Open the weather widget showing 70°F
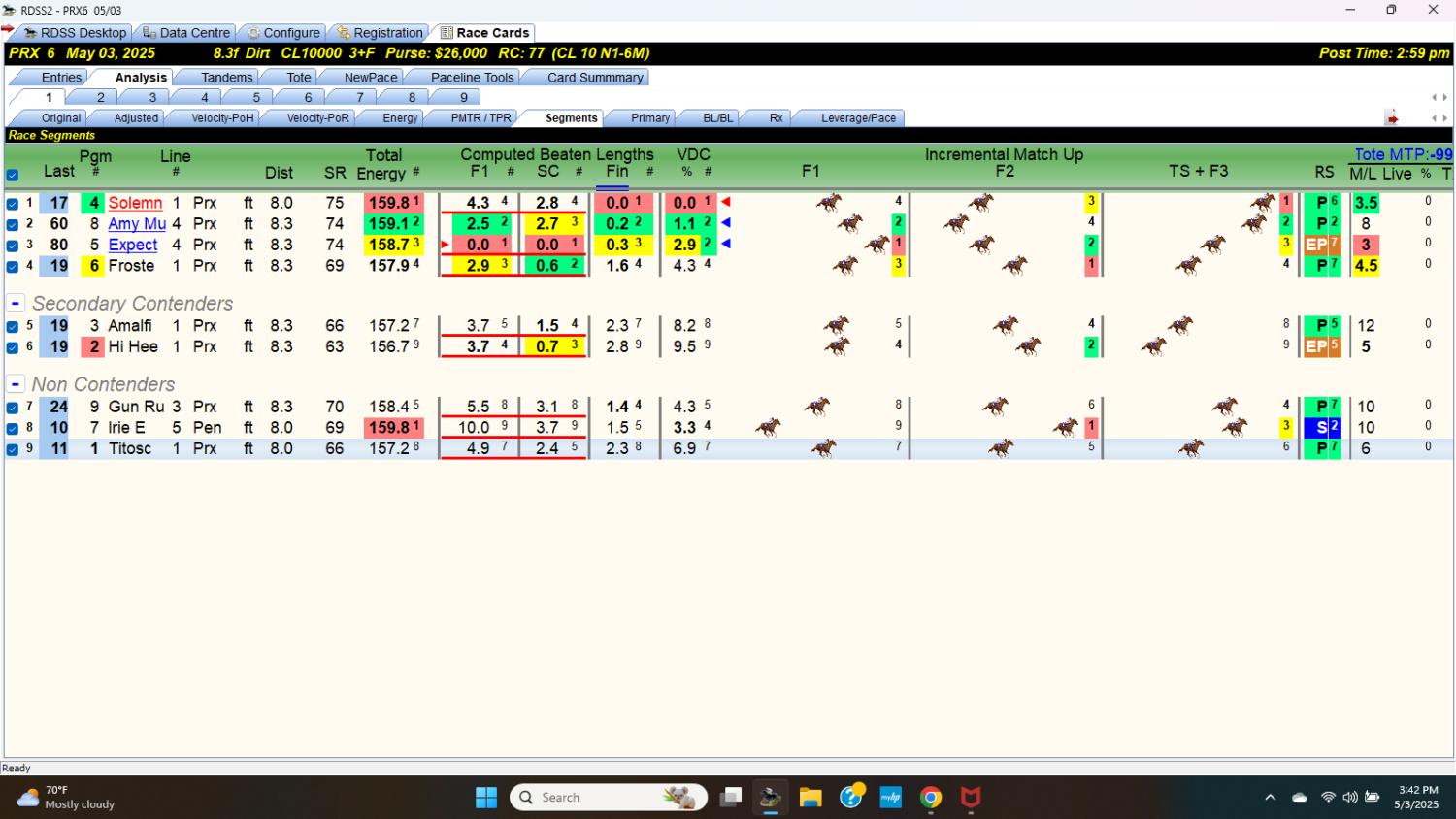The image size is (1456, 819). 66,798
